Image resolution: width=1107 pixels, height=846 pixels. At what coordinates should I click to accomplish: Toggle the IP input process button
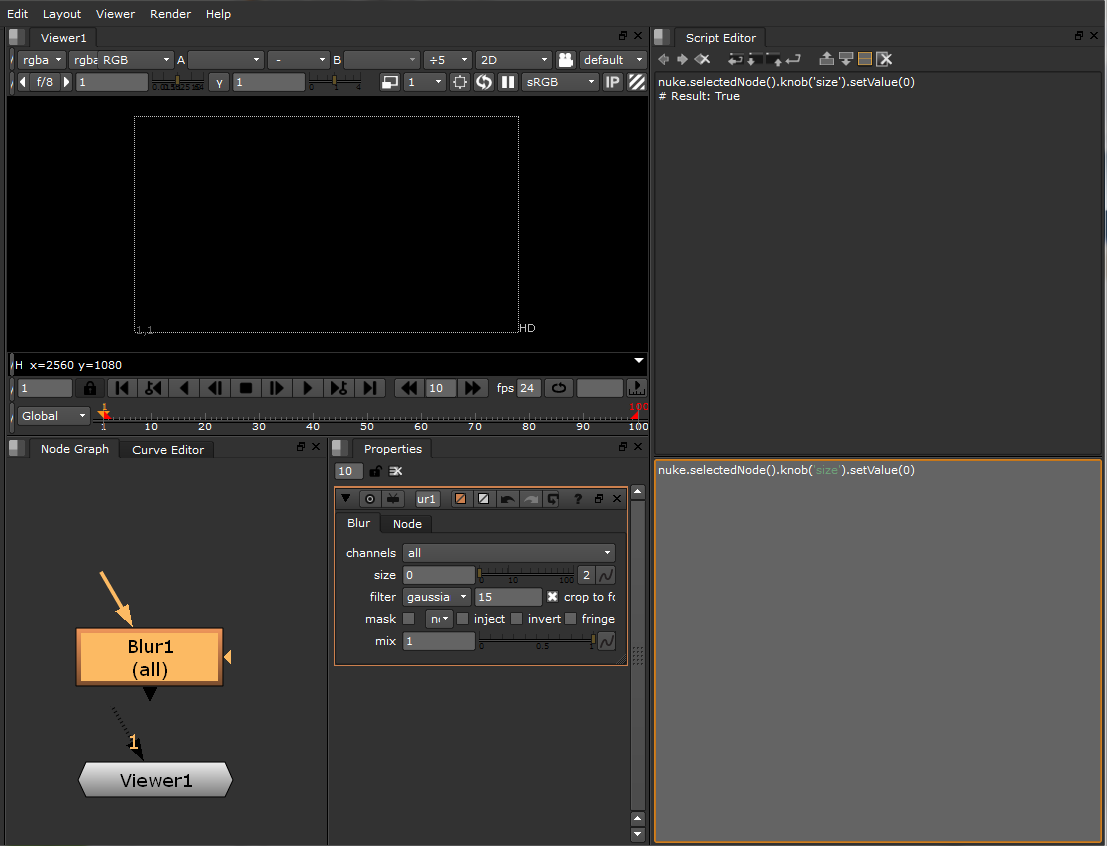click(612, 82)
